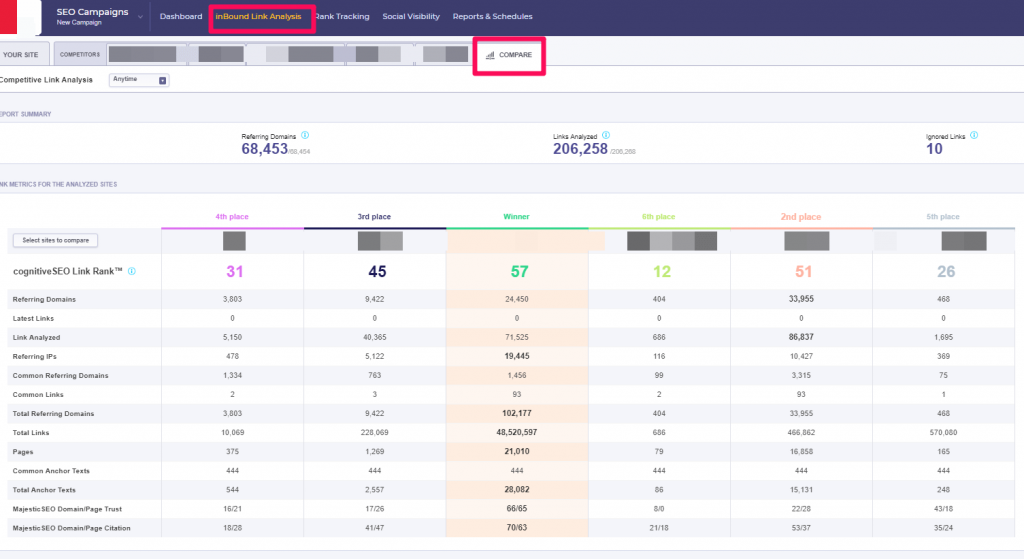Go to Social Visibility section

coord(411,17)
